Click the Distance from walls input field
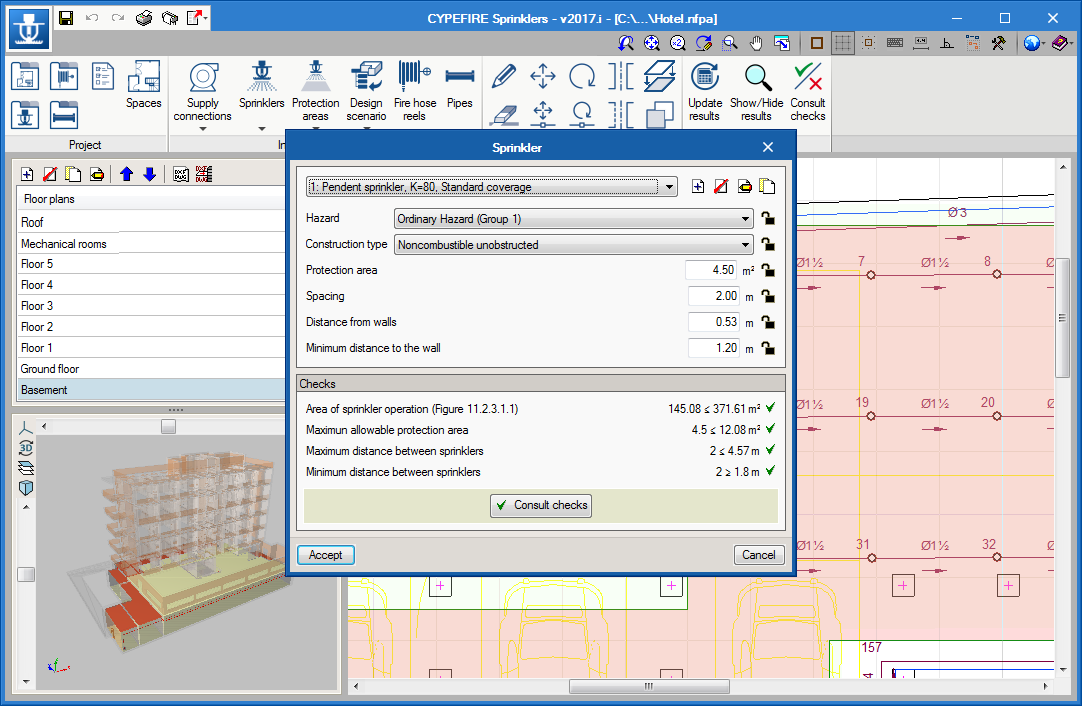The image size is (1082, 706). (x=713, y=322)
